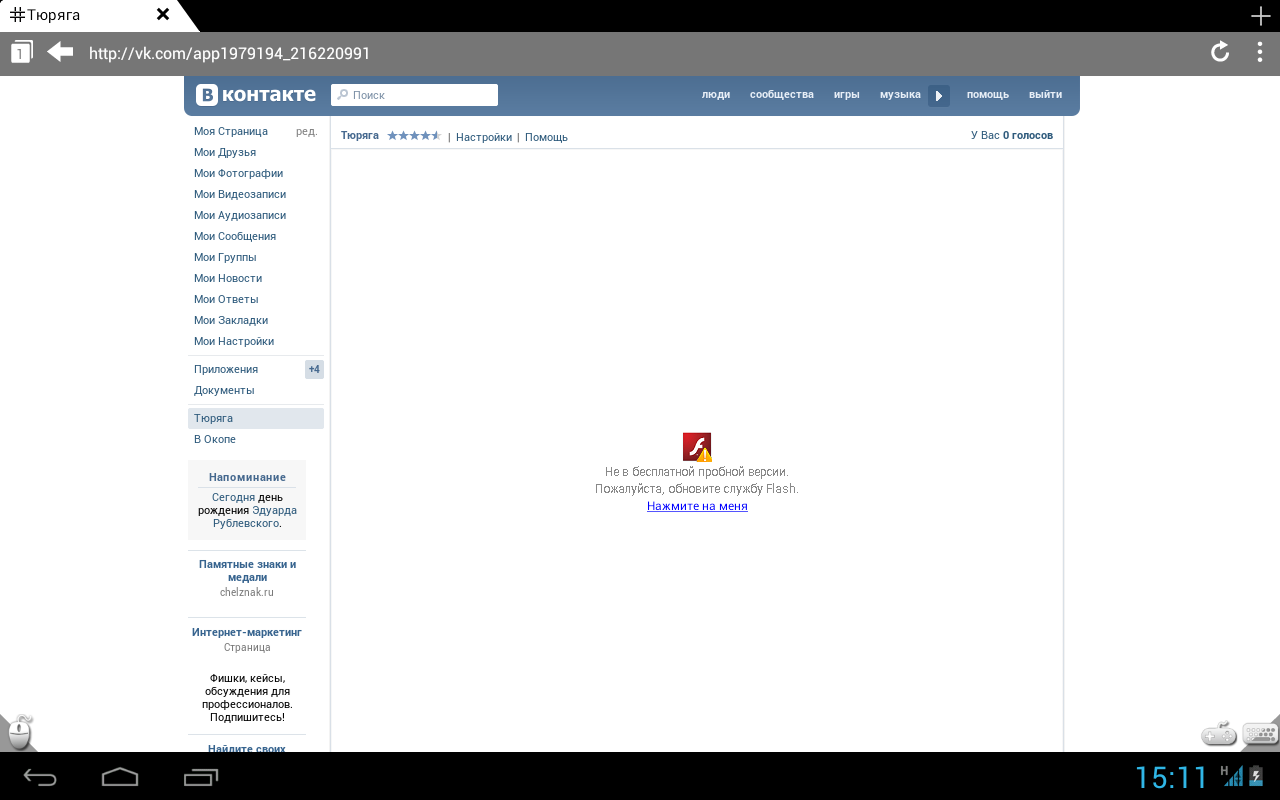Open Эдуарда Рублевского profile link

click(x=255, y=516)
